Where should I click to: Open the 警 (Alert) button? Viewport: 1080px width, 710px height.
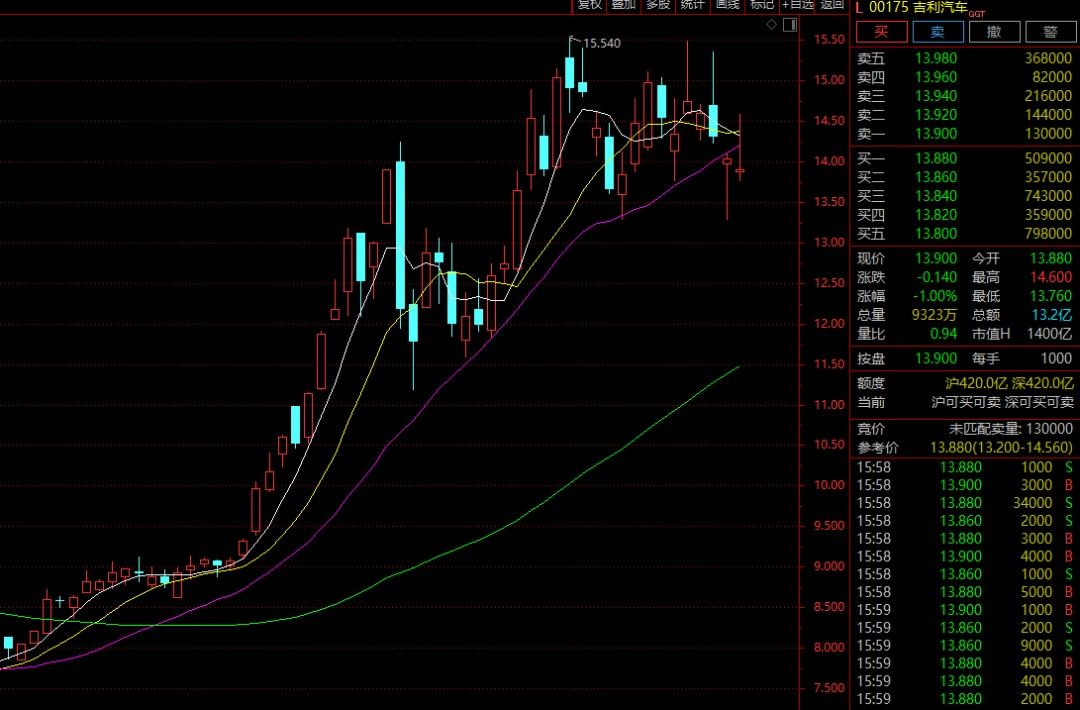(1049, 32)
